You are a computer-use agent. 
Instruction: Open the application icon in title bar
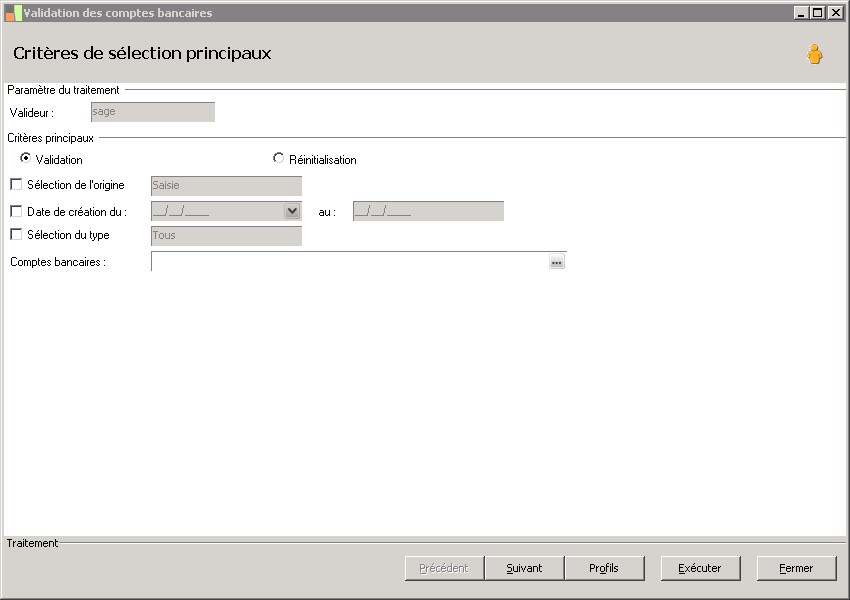click(x=13, y=13)
